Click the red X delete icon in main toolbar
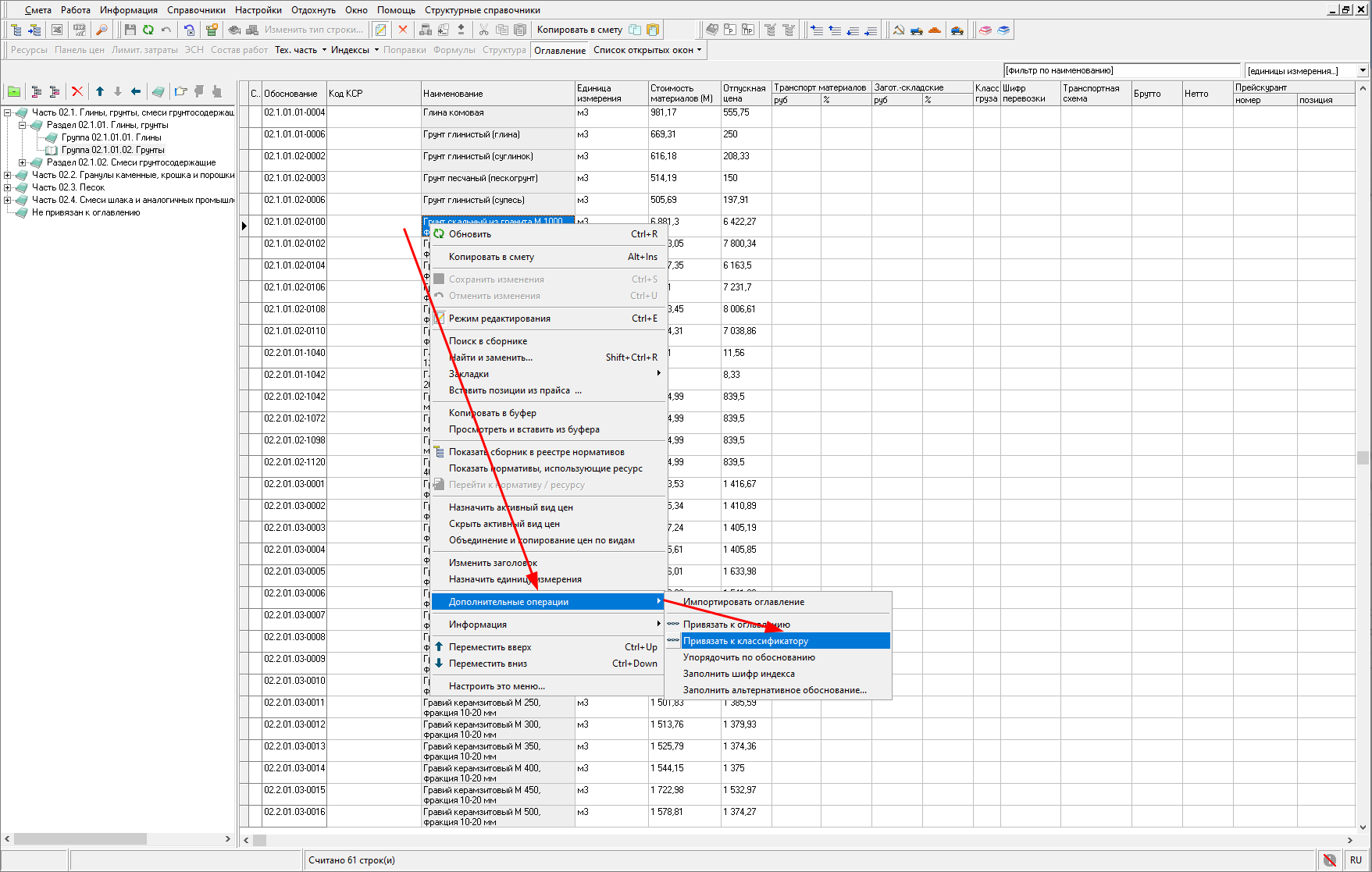The image size is (1372, 872). point(403,30)
